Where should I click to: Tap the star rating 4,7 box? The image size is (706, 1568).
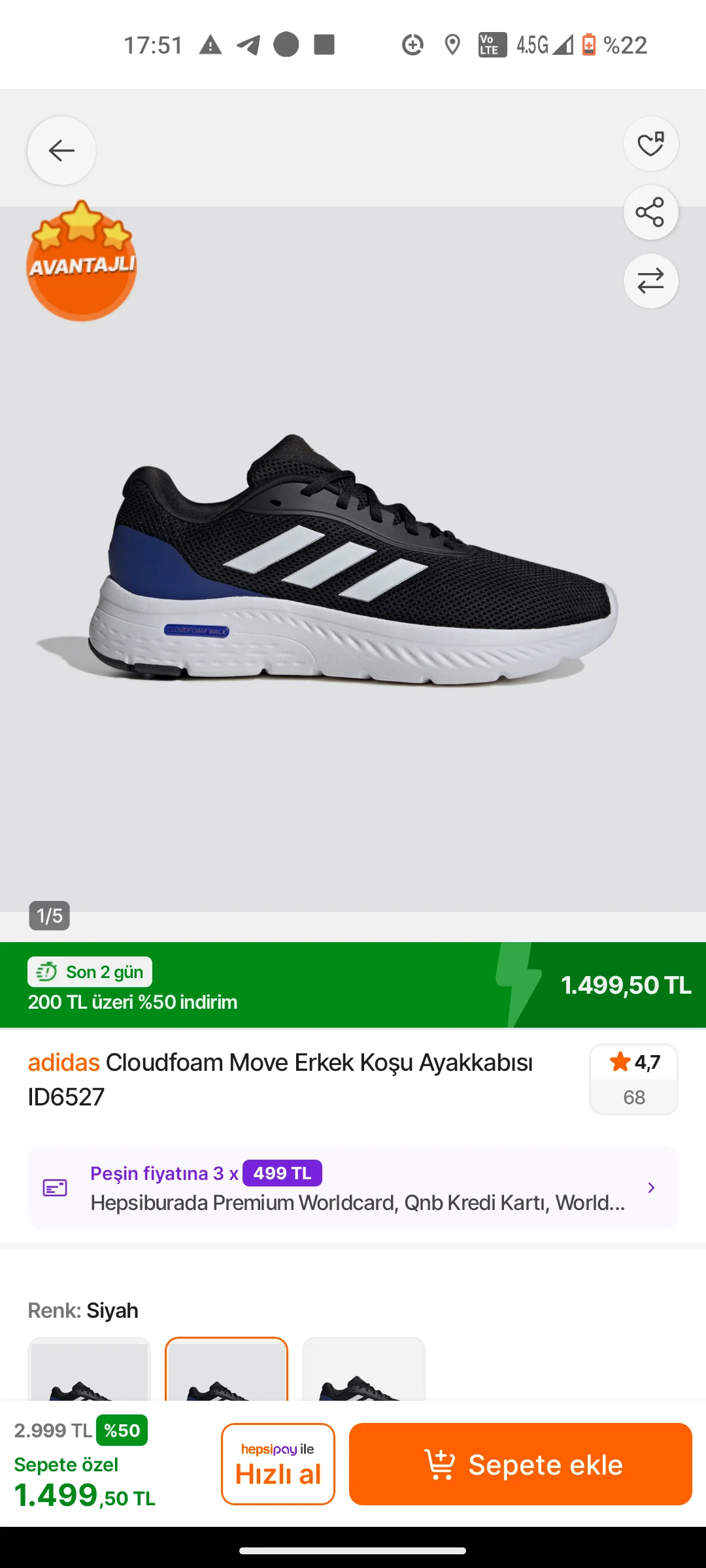pyautogui.click(x=633, y=1079)
